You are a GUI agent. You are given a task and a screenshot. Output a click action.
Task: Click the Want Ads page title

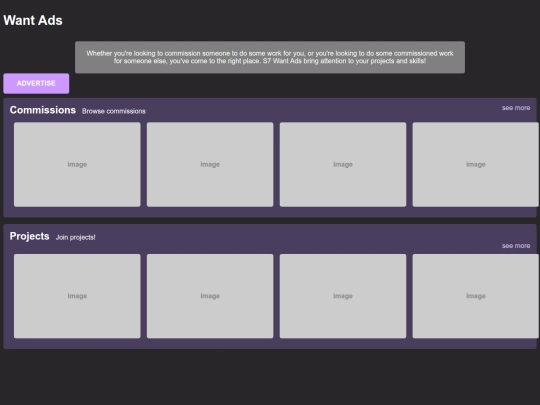pyautogui.click(x=33, y=20)
